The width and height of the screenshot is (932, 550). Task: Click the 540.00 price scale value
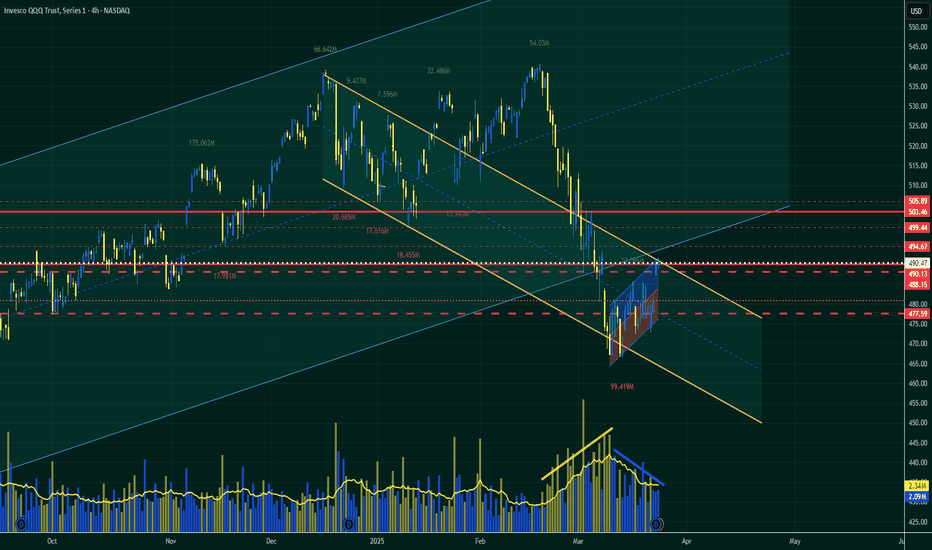(x=918, y=67)
